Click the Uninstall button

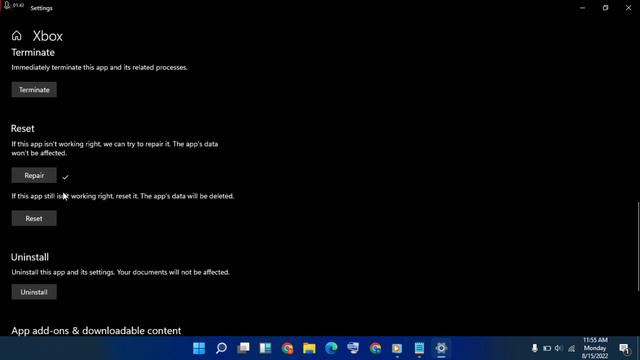click(34, 292)
